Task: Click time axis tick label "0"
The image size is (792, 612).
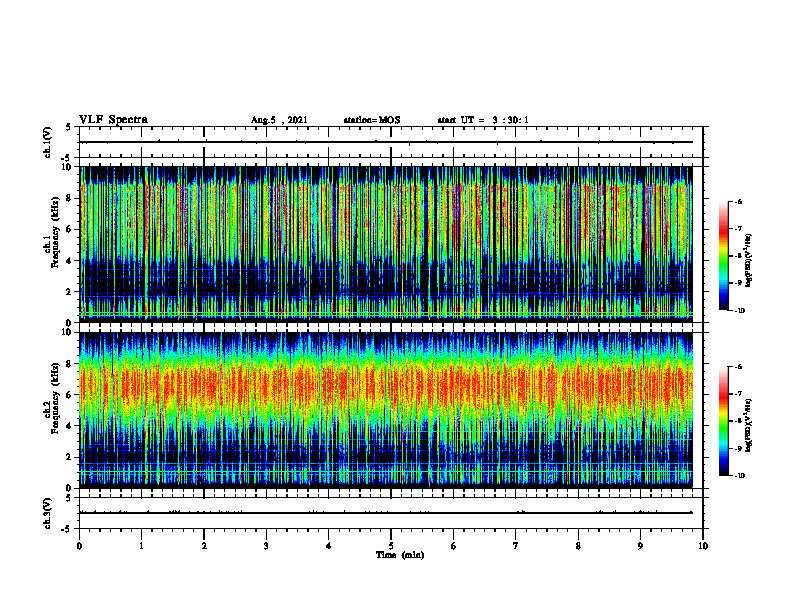Action: click(x=79, y=546)
